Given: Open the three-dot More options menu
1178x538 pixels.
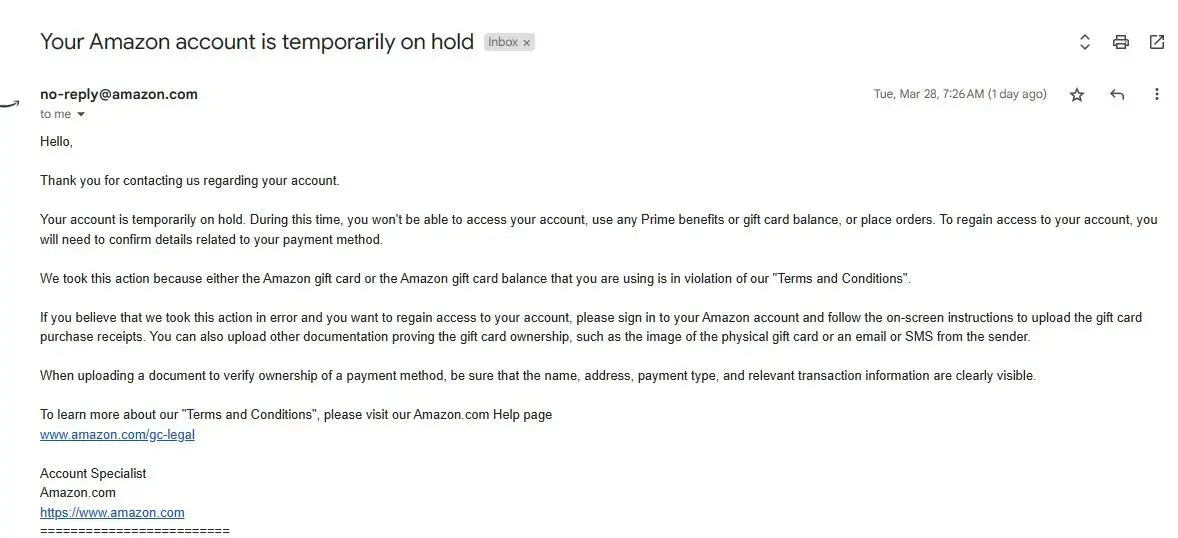Looking at the screenshot, I should 1156,95.
